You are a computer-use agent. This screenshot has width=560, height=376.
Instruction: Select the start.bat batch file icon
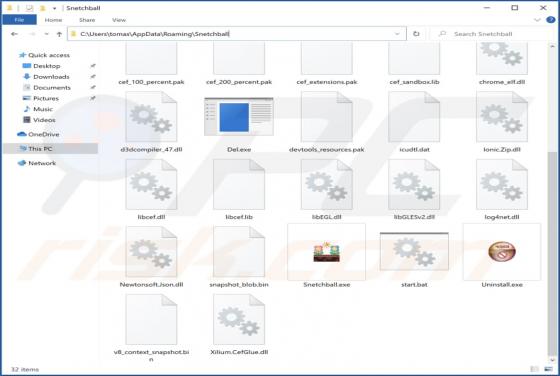(x=414, y=252)
